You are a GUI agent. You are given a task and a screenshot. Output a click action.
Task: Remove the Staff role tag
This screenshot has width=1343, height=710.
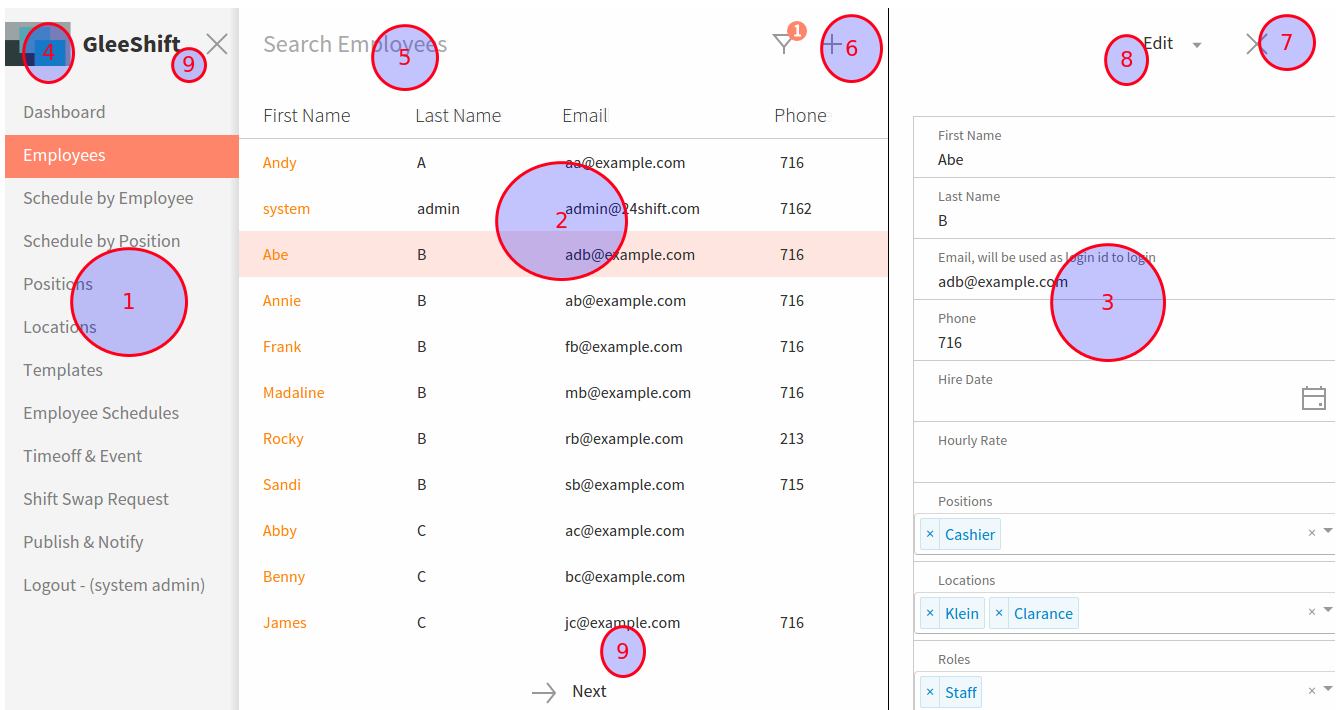pyautogui.click(x=930, y=692)
